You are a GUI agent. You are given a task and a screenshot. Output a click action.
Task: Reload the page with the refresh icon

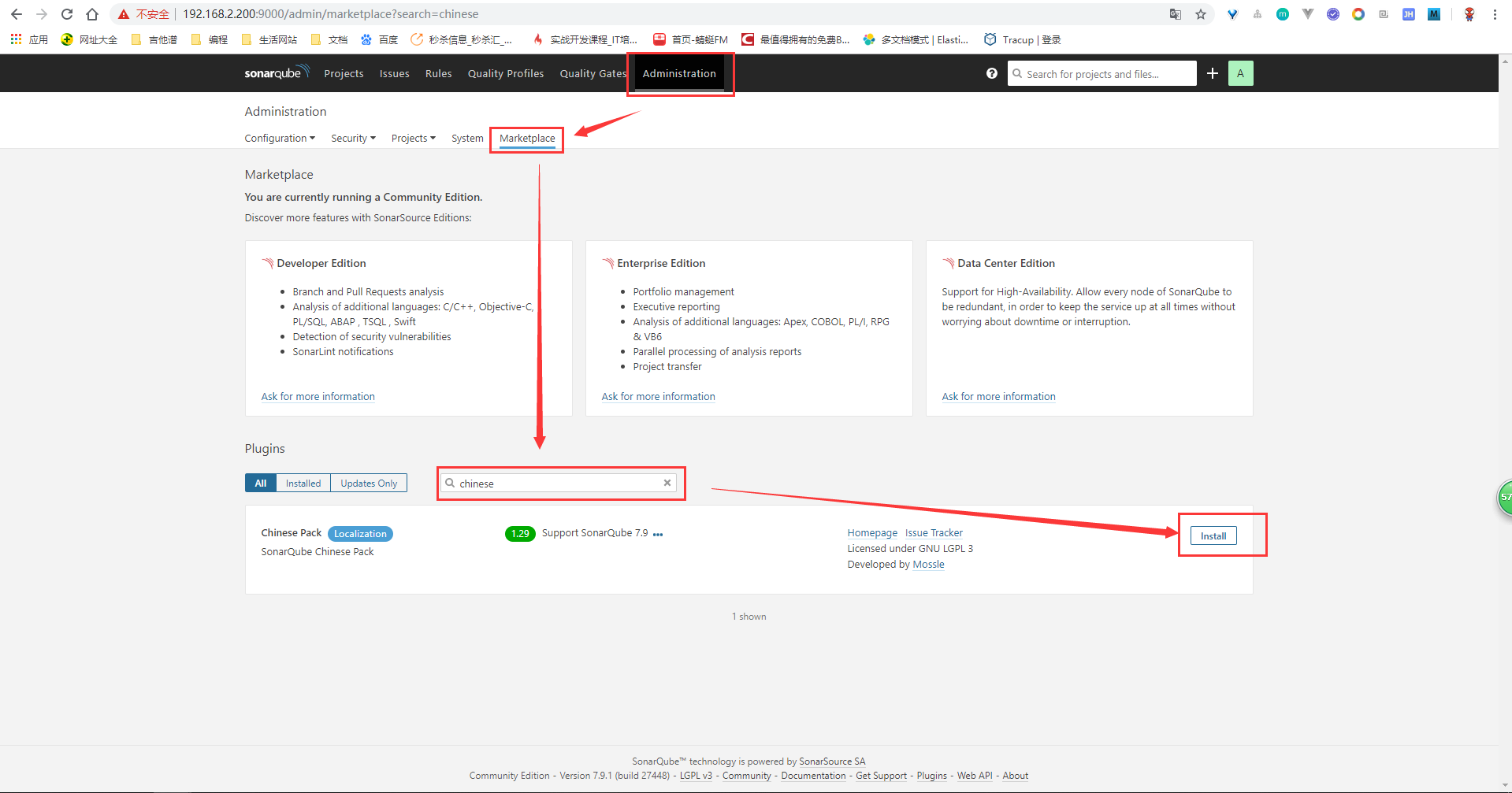point(67,14)
